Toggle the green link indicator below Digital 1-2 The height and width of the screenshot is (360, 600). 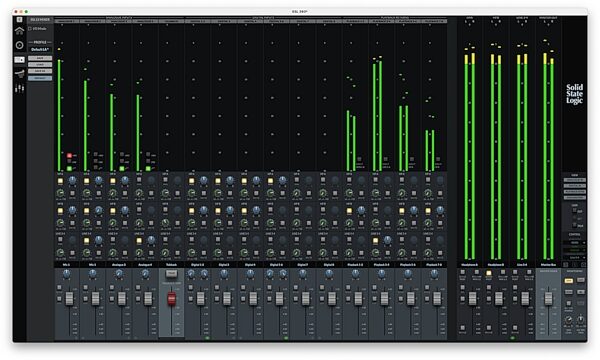pyautogui.click(x=207, y=338)
